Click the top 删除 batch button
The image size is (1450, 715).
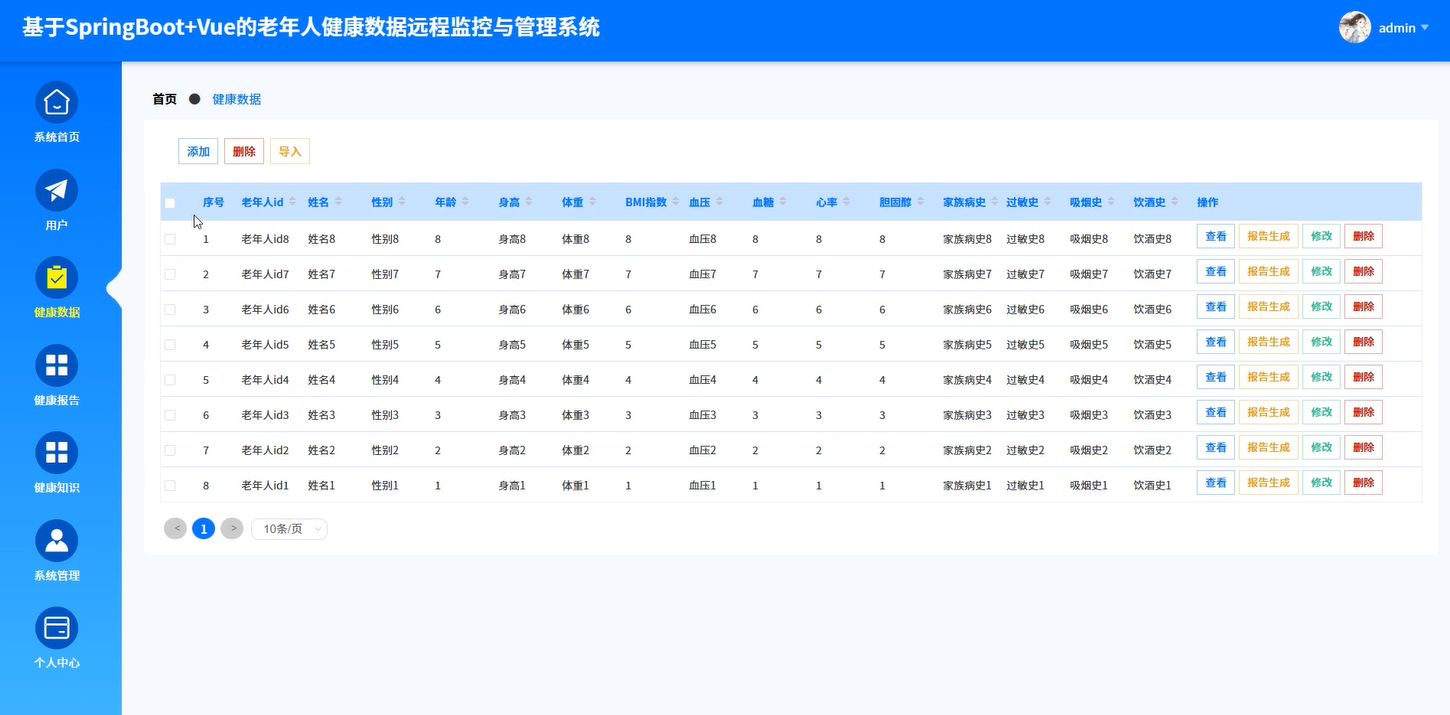[244, 151]
